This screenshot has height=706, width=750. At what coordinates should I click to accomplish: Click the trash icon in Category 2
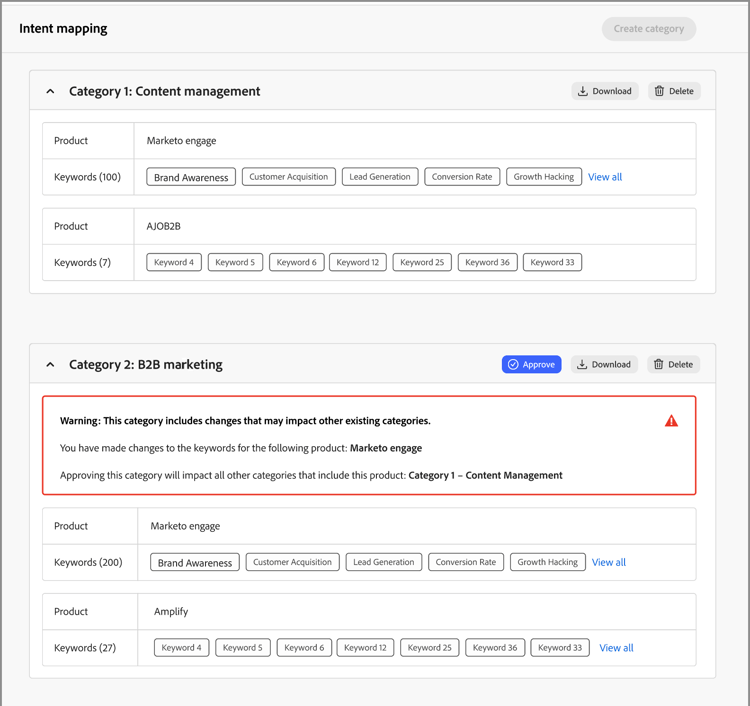658,365
